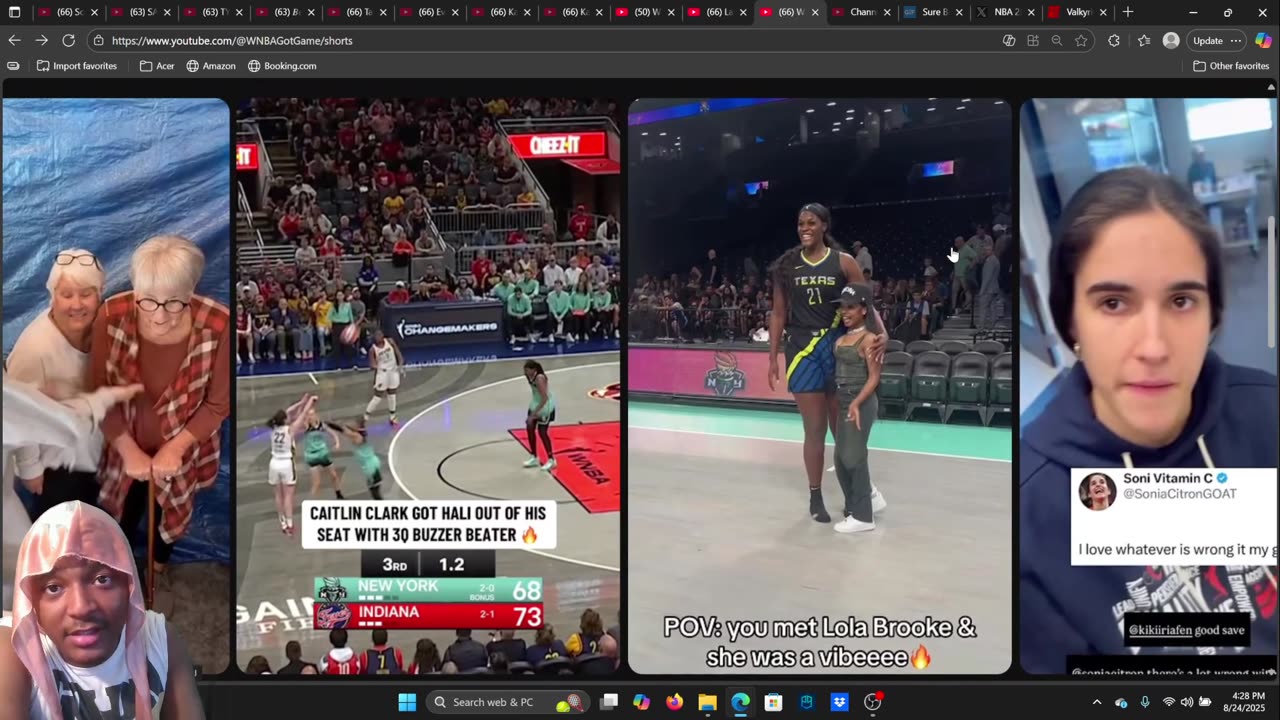
Task: Open Edge Settings and more menu
Action: (x=1236, y=41)
